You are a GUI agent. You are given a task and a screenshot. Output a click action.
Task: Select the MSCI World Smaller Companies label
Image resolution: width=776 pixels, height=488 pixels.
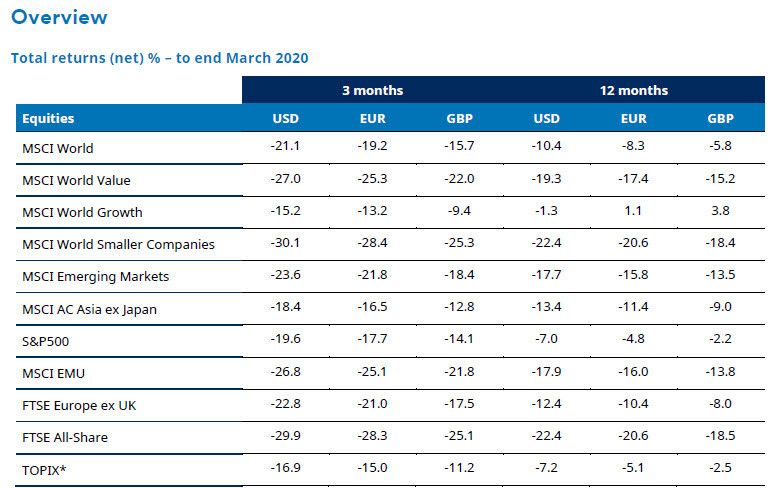click(118, 245)
